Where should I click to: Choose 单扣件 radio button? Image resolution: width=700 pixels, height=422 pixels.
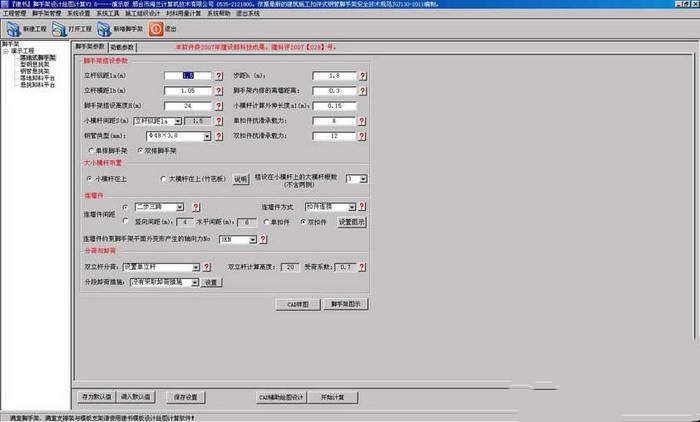point(267,222)
